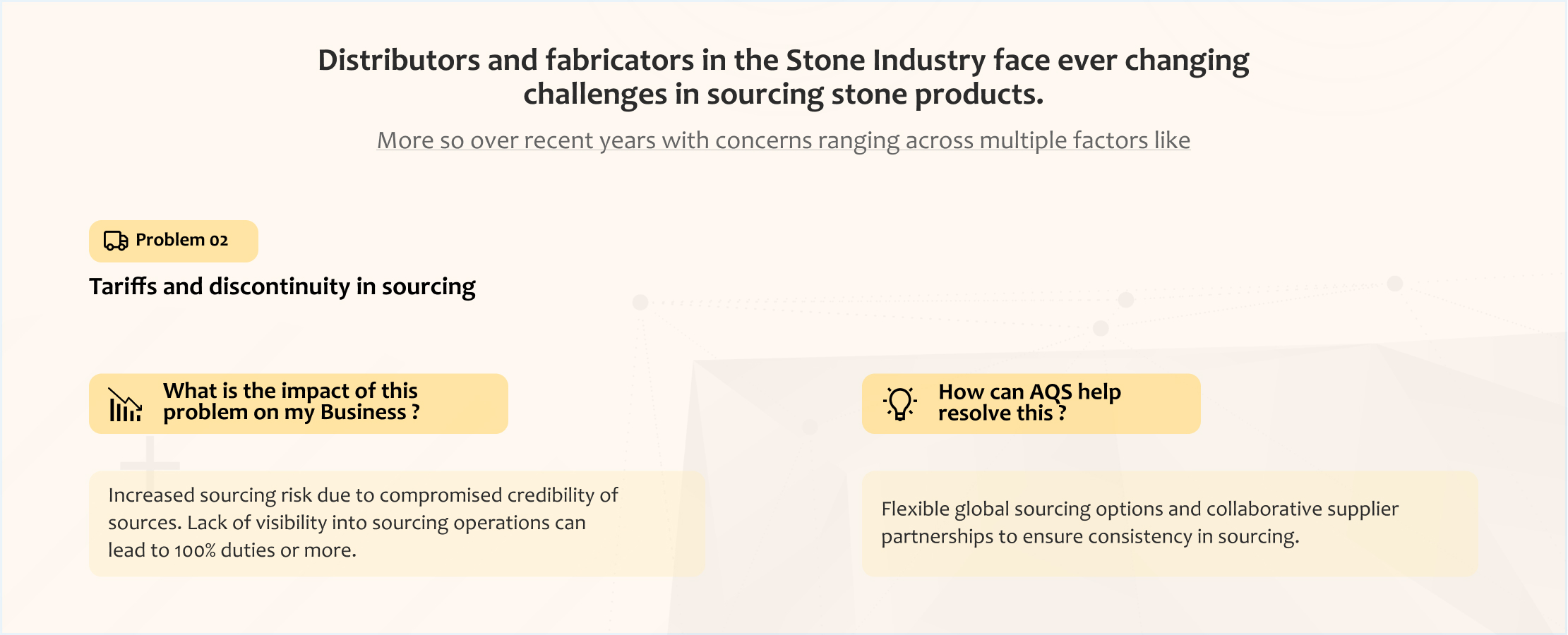This screenshot has height=635, width=1568.
Task: Click 'Tariffs and discontinuity in sourcing' heading
Action: (282, 286)
